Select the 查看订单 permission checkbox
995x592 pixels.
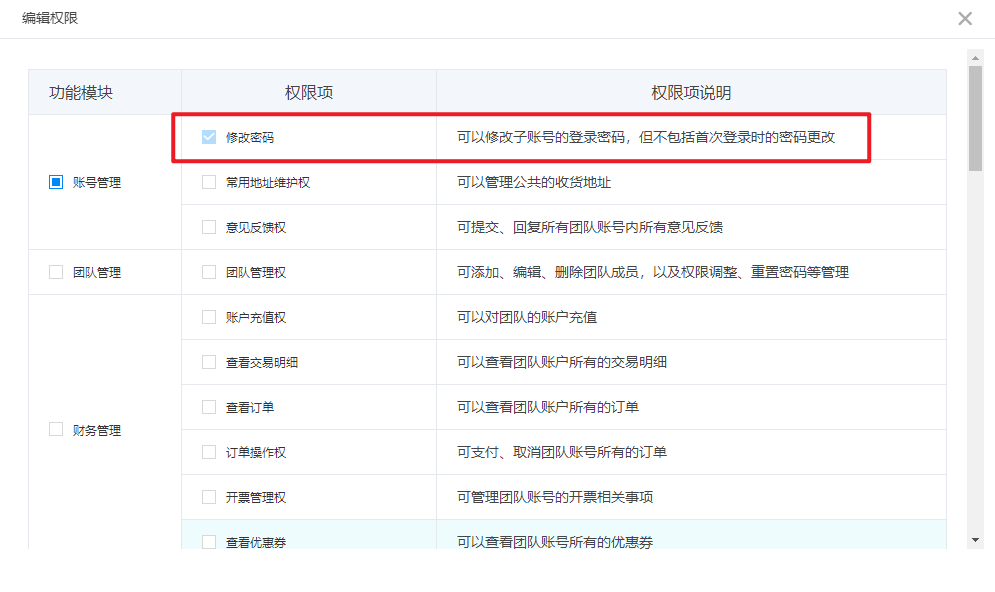[x=209, y=407]
